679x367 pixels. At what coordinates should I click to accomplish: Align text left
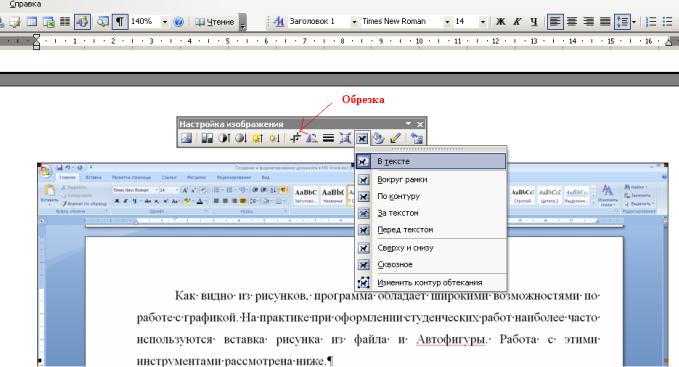[x=555, y=22]
